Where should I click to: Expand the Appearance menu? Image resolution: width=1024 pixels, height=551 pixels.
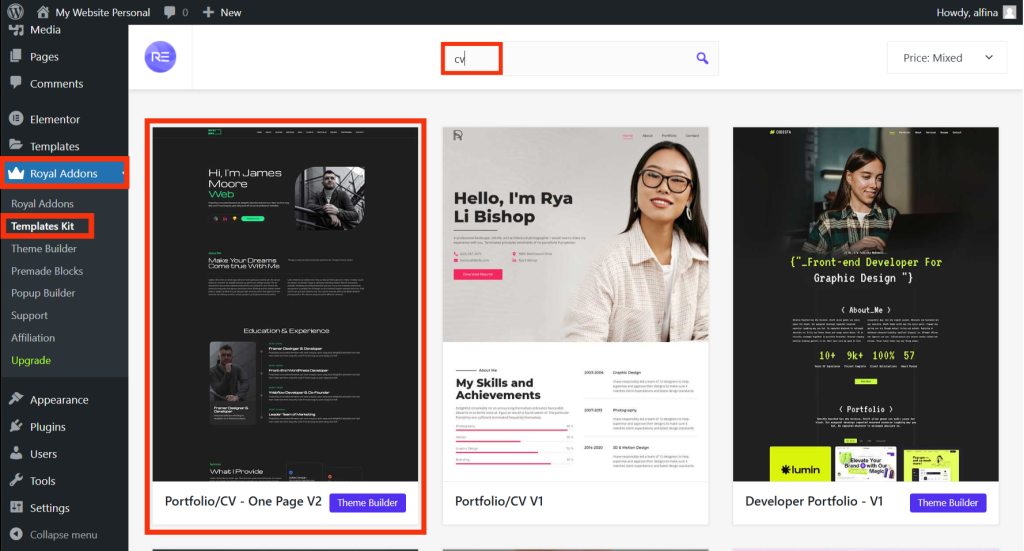click(59, 400)
